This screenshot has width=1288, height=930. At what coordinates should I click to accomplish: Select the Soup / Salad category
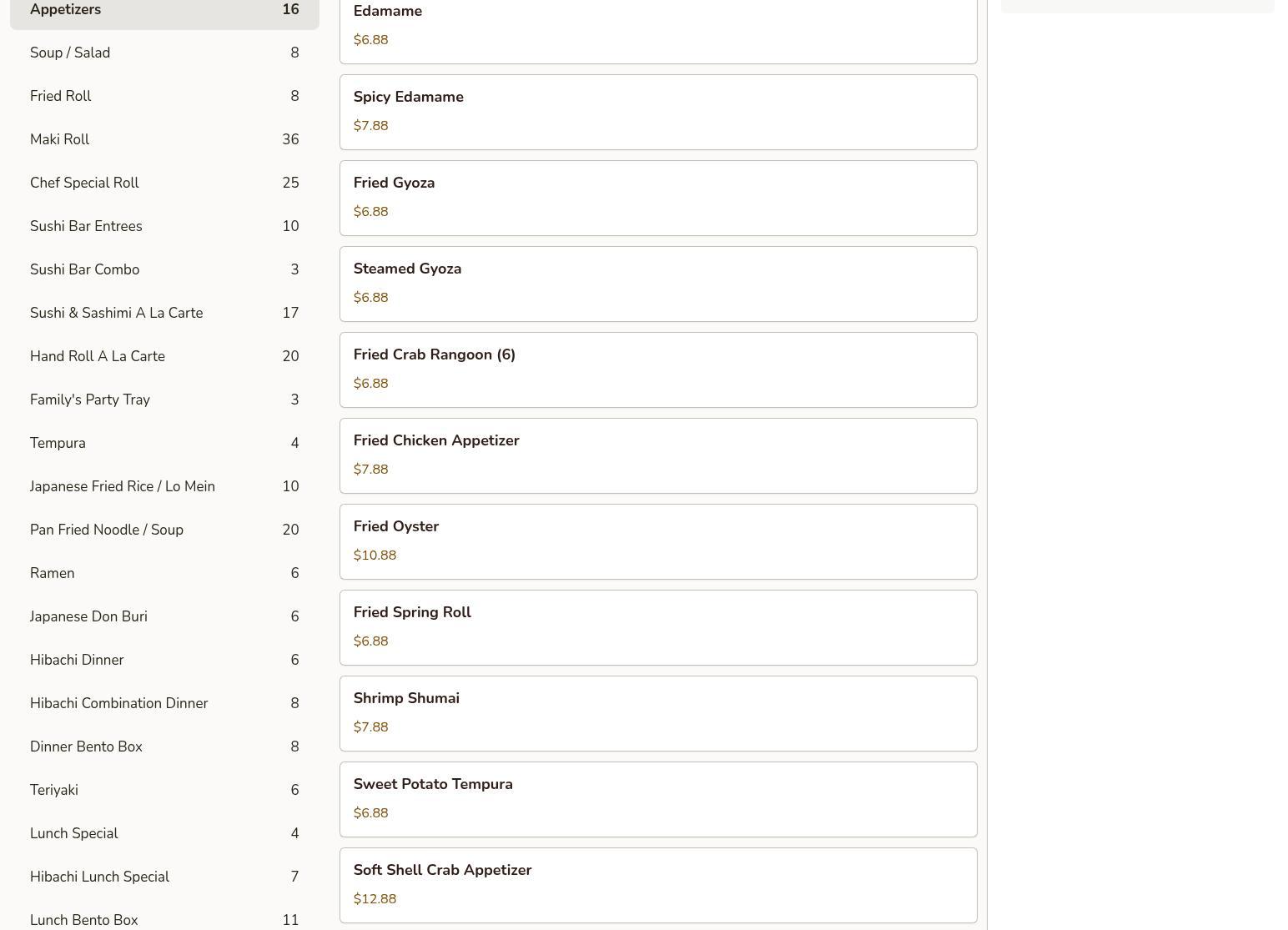coord(164,53)
